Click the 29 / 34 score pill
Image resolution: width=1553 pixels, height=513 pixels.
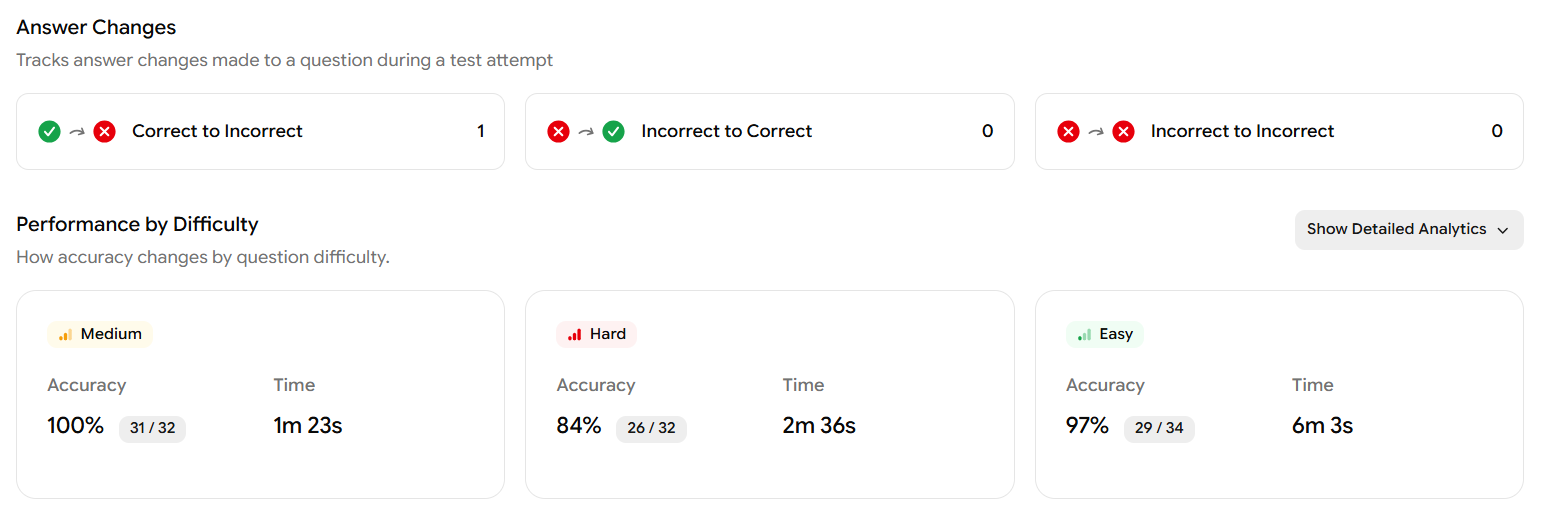1159,428
